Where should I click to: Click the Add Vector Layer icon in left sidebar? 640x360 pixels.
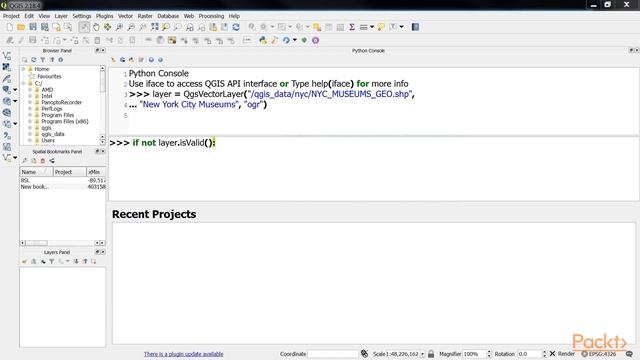pos(7,56)
